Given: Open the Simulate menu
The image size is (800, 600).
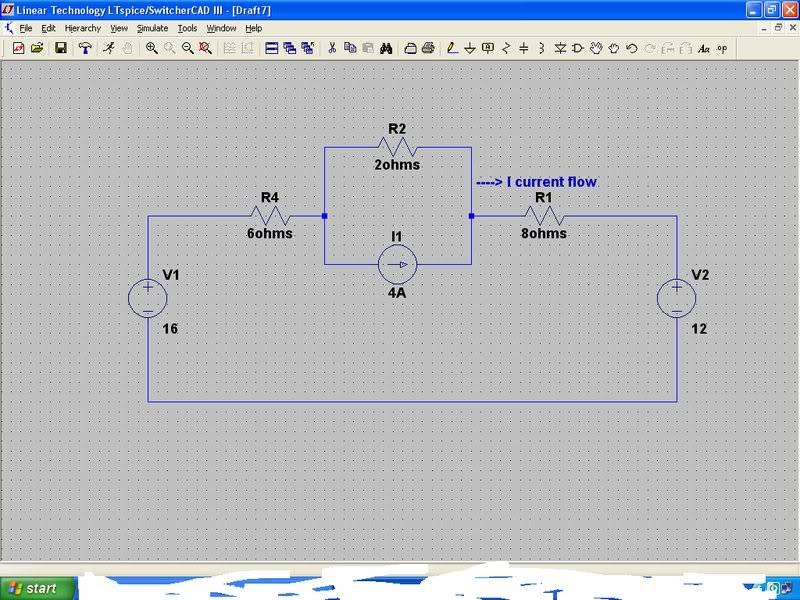Looking at the screenshot, I should [153, 28].
